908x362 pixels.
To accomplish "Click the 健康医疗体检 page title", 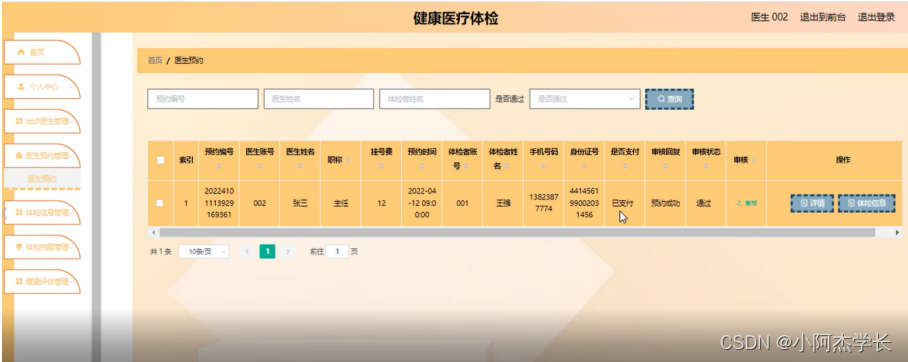I will [x=456, y=19].
